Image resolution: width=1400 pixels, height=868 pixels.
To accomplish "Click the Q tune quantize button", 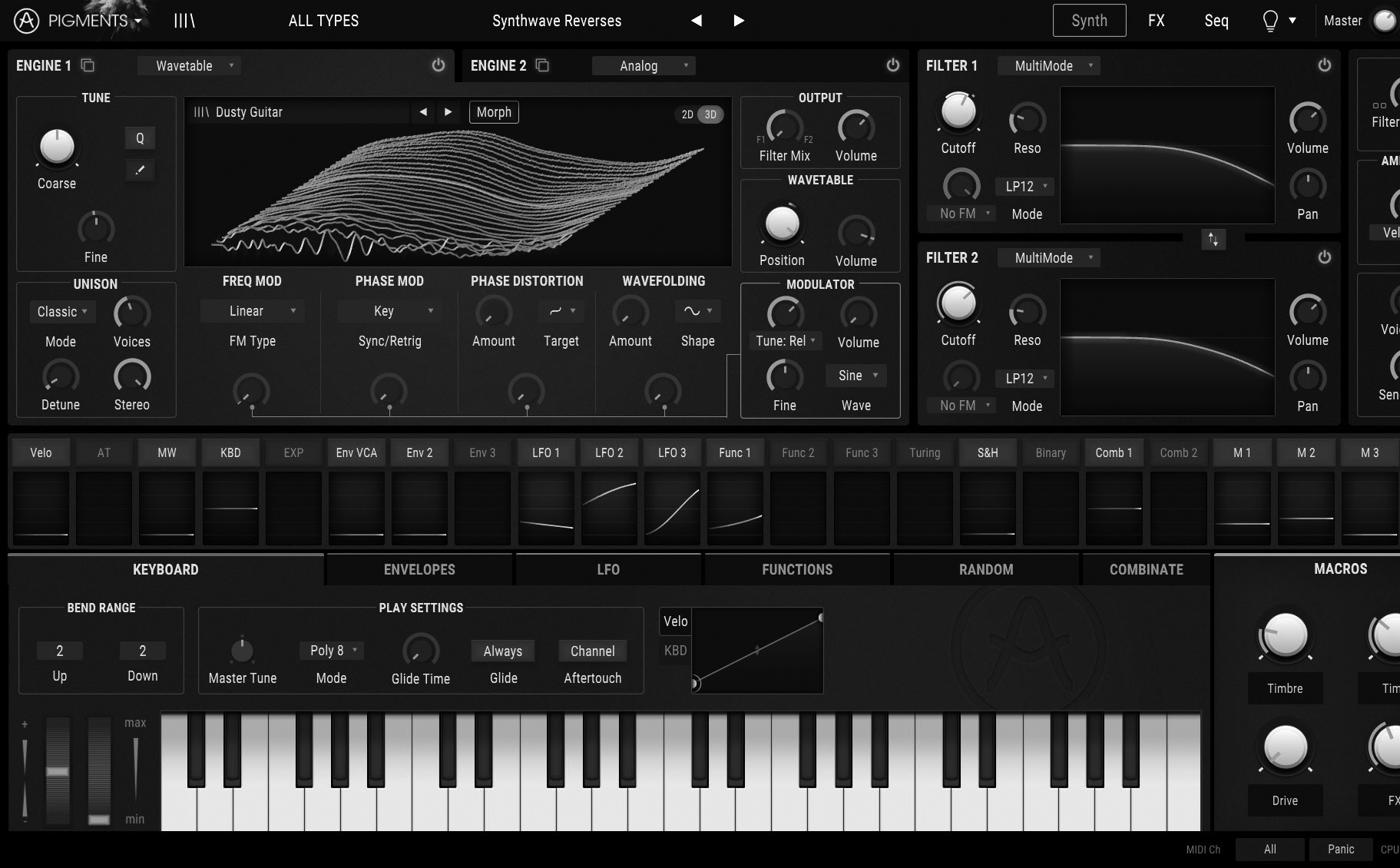I will 140,138.
